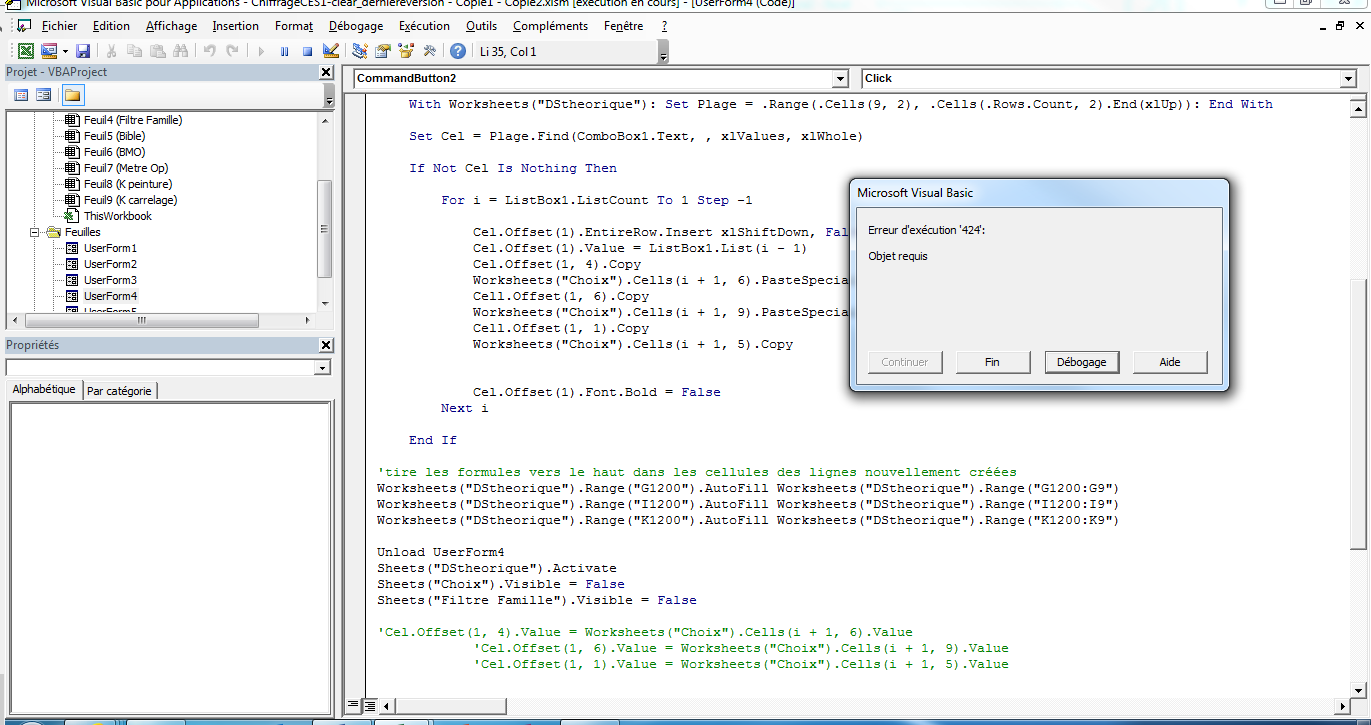Viewport: 1371px width, 725px height.
Task: Select UserForm1 in project tree
Action: click(110, 248)
